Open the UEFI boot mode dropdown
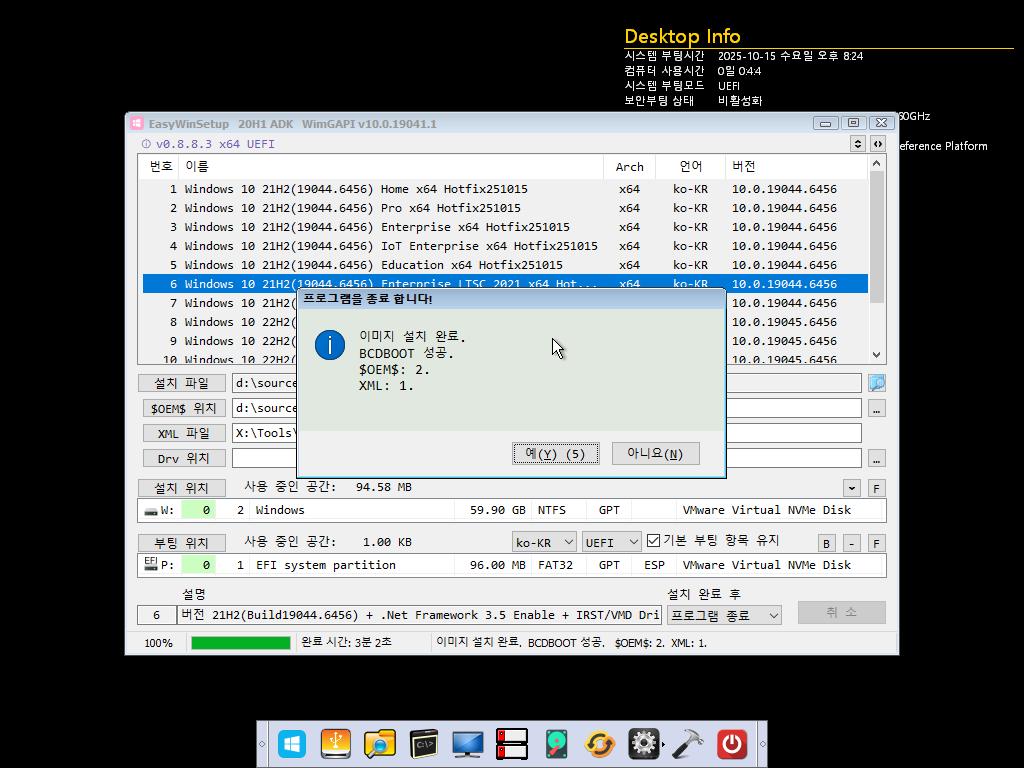Viewport: 1024px width, 768px height. 611,542
